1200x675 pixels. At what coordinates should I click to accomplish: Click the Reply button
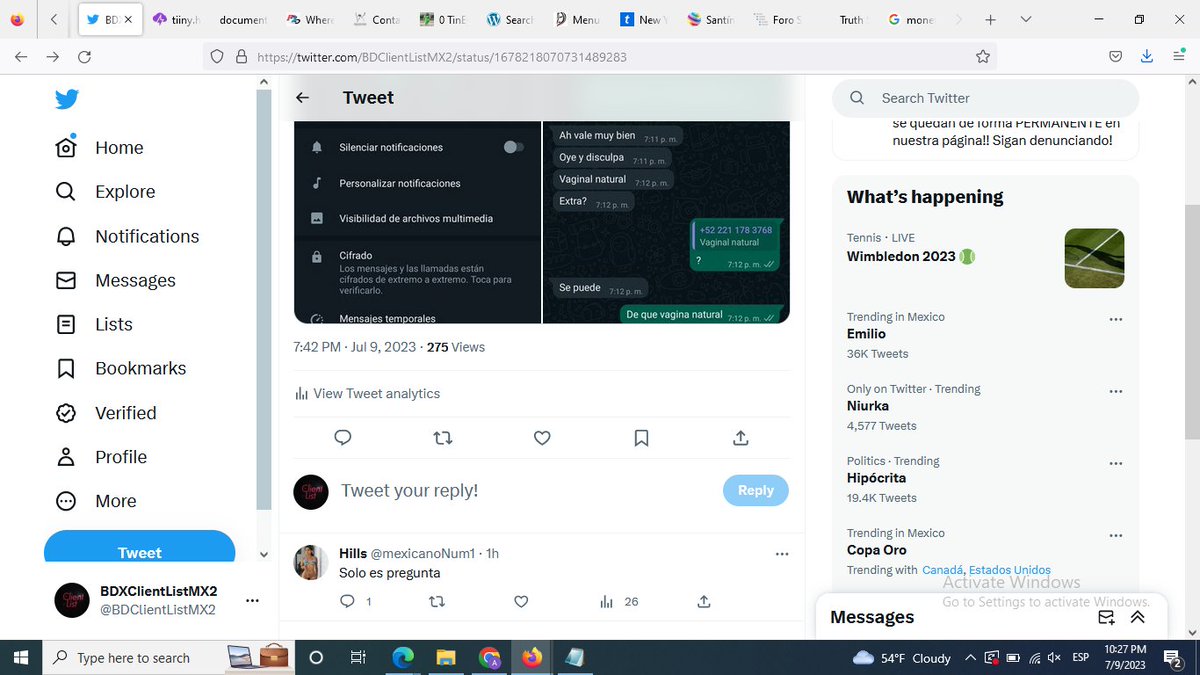755,490
